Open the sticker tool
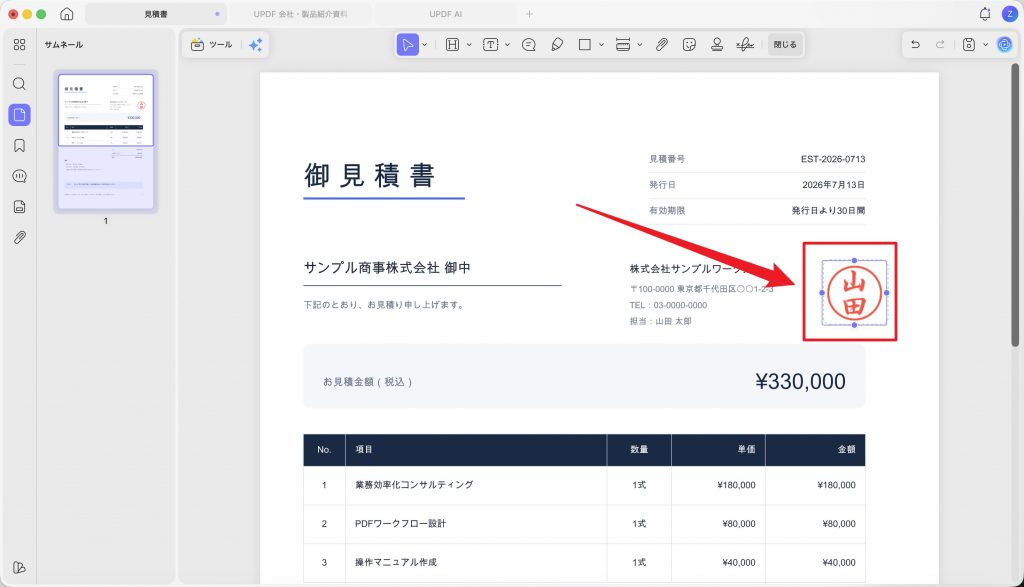1024x587 pixels. click(x=689, y=44)
